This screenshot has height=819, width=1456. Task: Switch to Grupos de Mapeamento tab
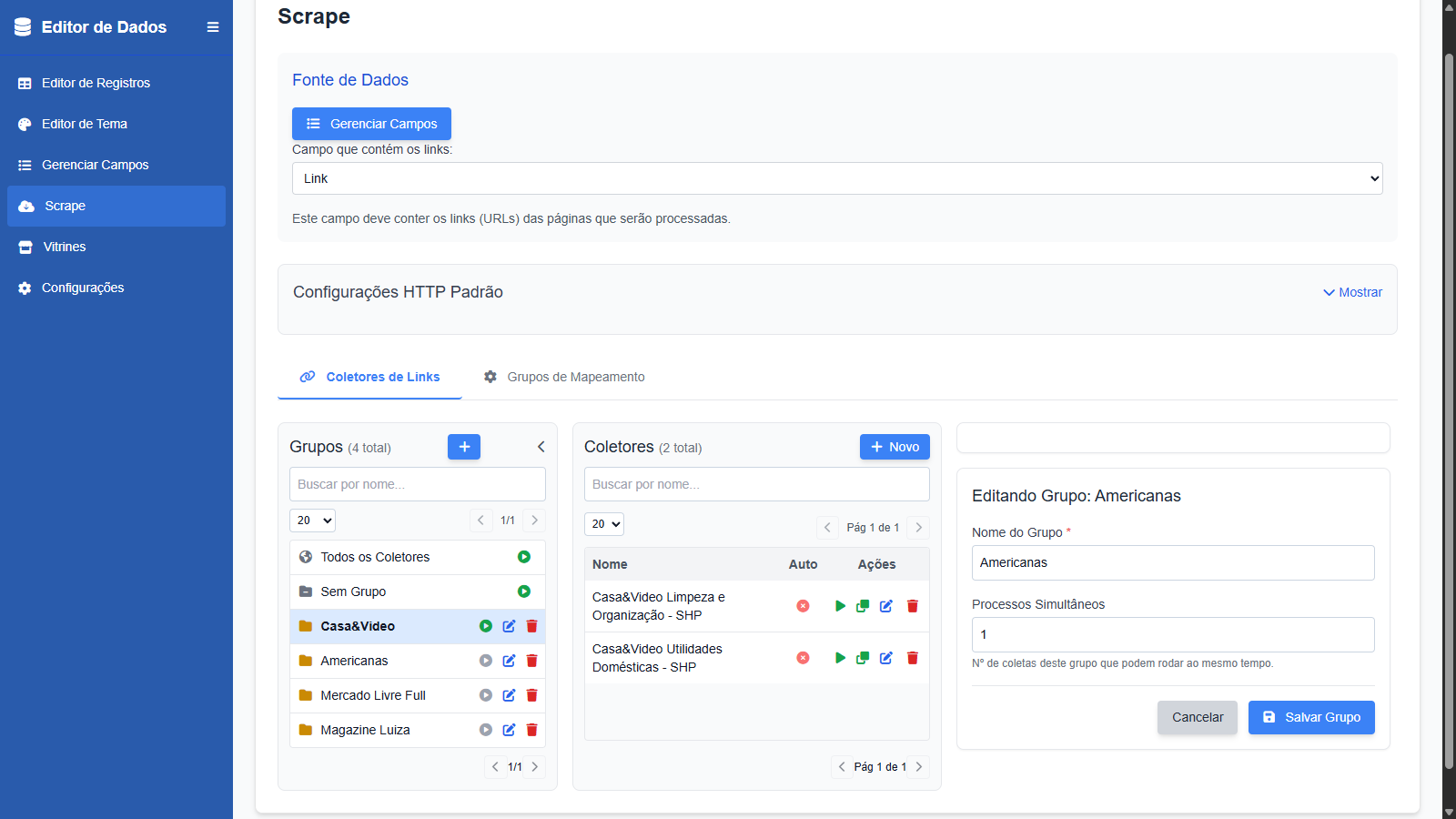pyautogui.click(x=564, y=377)
